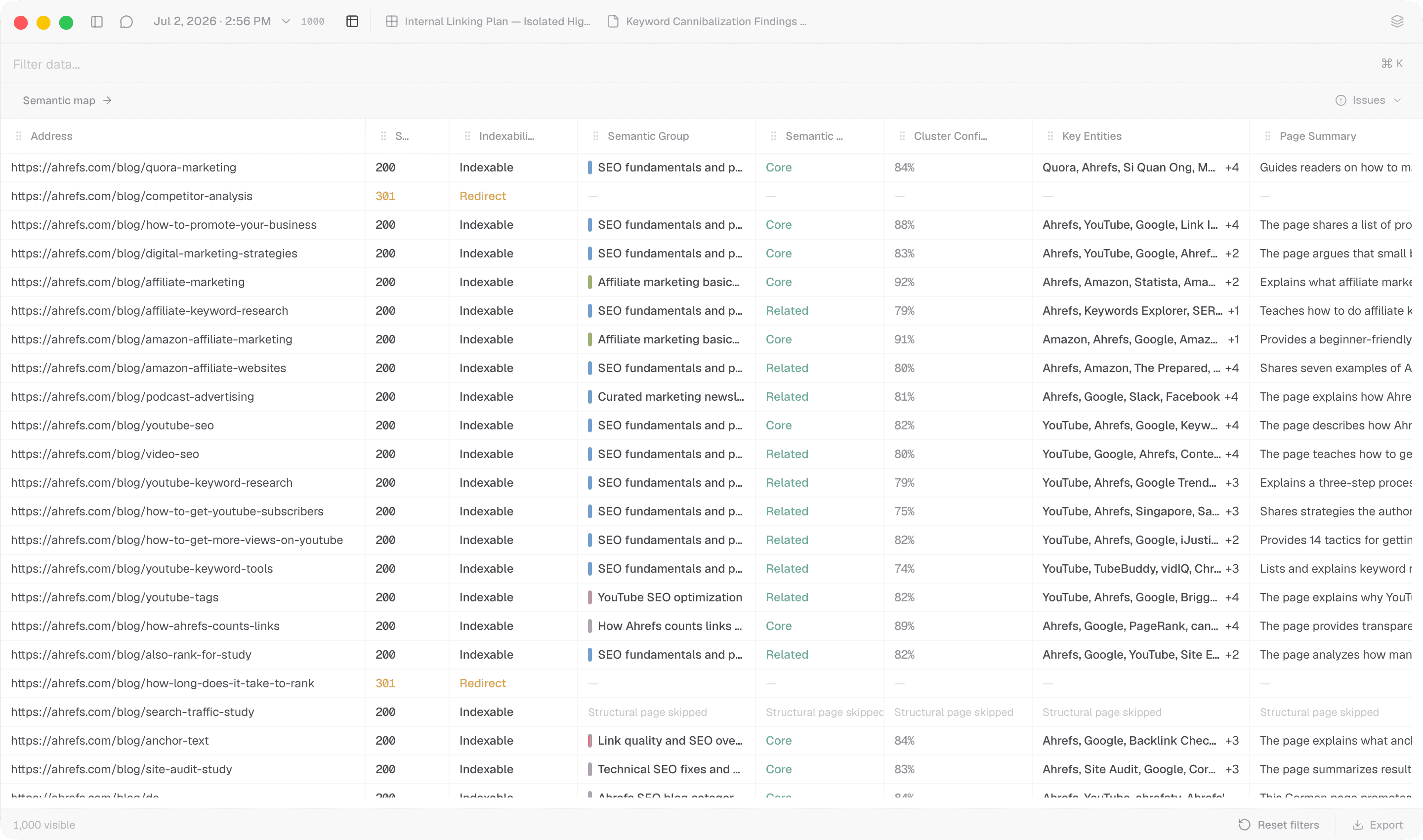Click the Key Entities column drag handle
This screenshot has width=1423, height=840.
click(x=1050, y=136)
